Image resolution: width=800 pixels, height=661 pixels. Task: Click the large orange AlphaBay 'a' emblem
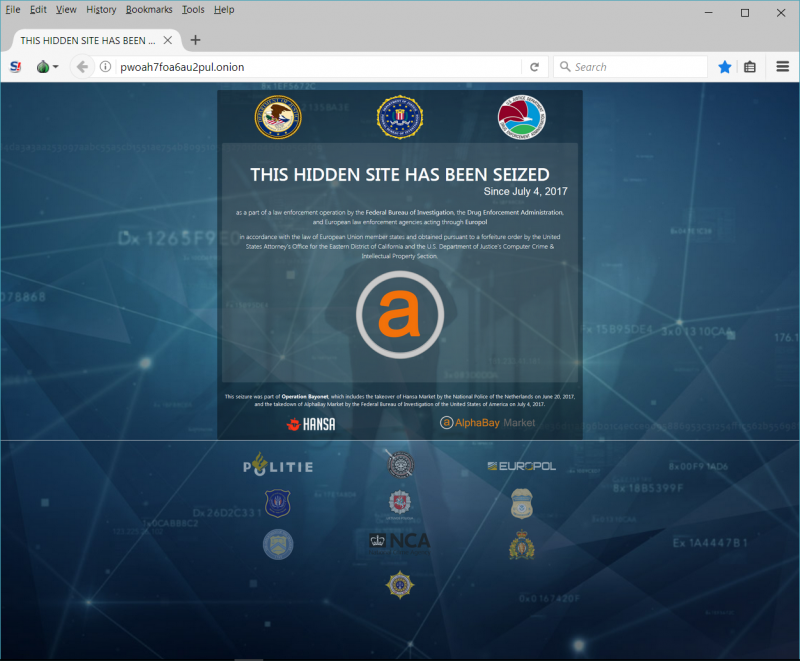point(399,315)
